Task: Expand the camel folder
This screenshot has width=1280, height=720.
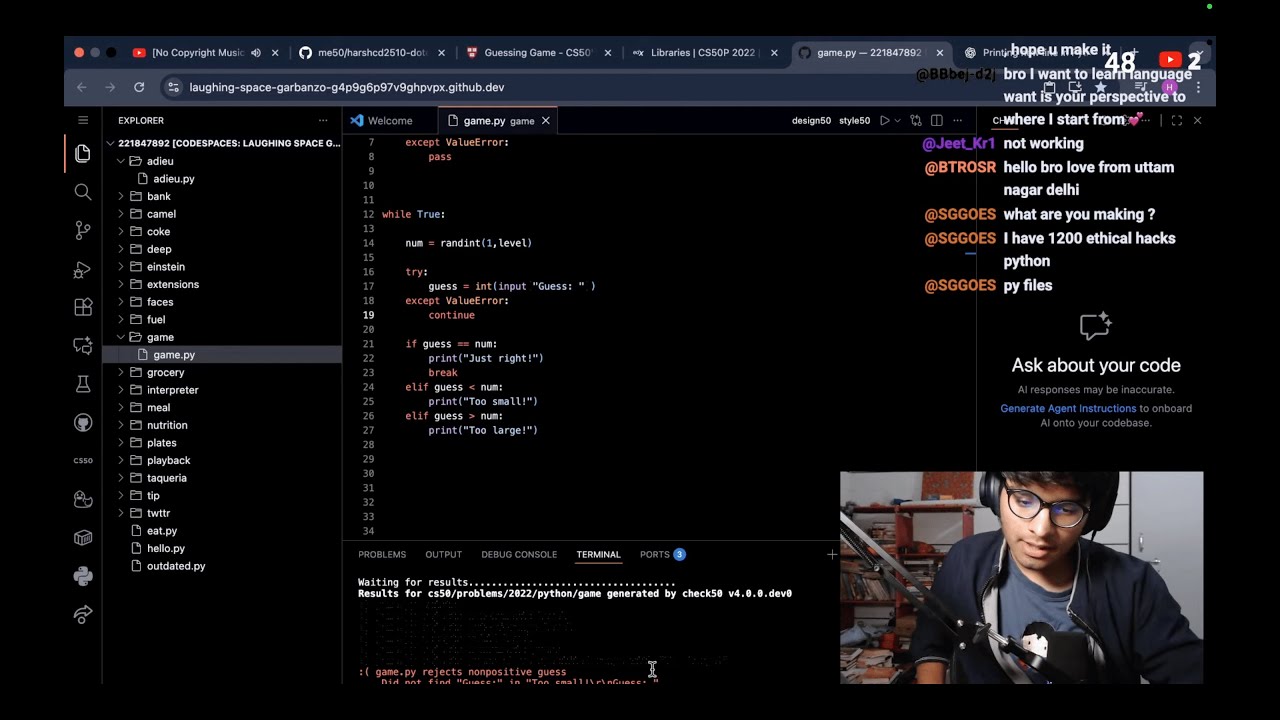Action: coord(121,214)
